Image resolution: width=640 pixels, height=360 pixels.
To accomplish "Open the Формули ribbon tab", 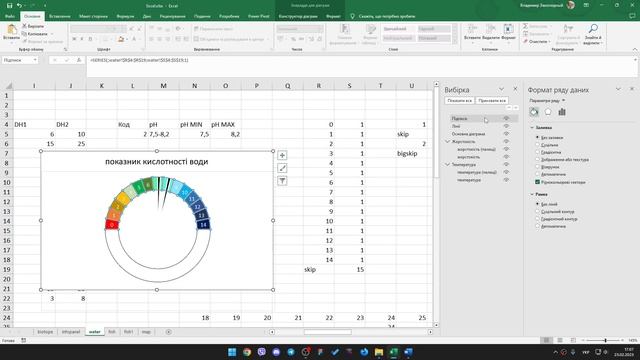I will coord(125,16).
